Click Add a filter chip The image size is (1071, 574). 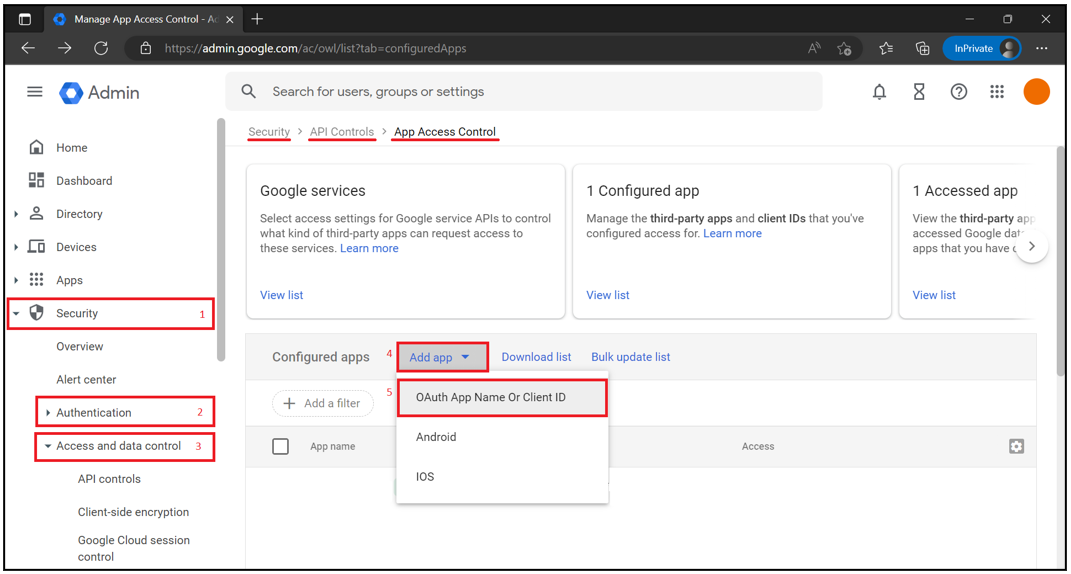[x=322, y=403]
